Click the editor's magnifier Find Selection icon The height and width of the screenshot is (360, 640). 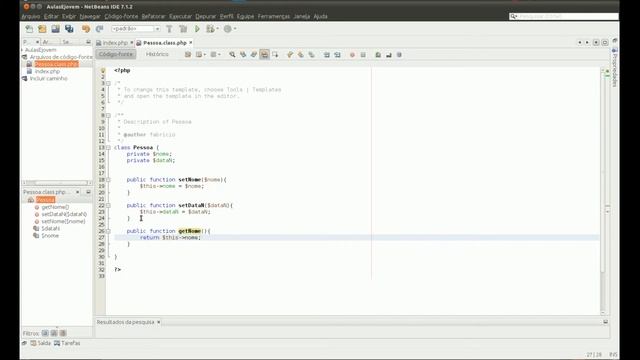tap(232, 54)
